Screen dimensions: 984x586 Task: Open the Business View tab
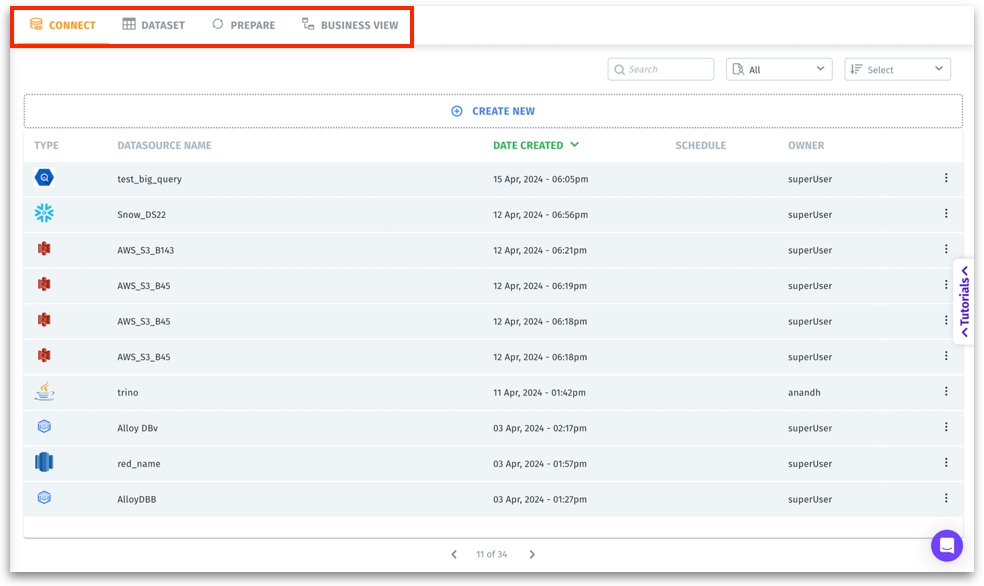pyautogui.click(x=350, y=25)
